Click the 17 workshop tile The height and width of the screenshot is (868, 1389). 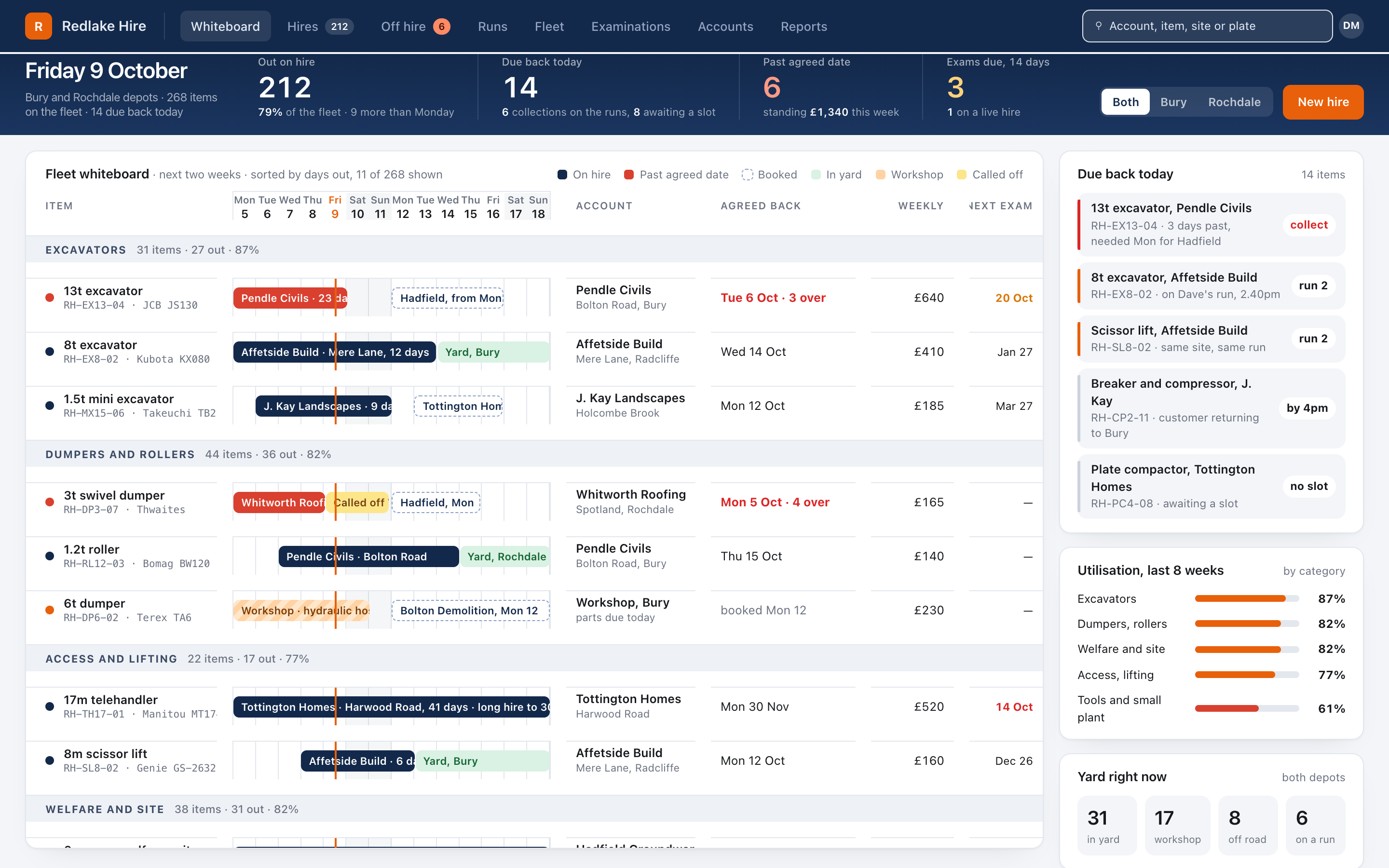coord(1177,826)
